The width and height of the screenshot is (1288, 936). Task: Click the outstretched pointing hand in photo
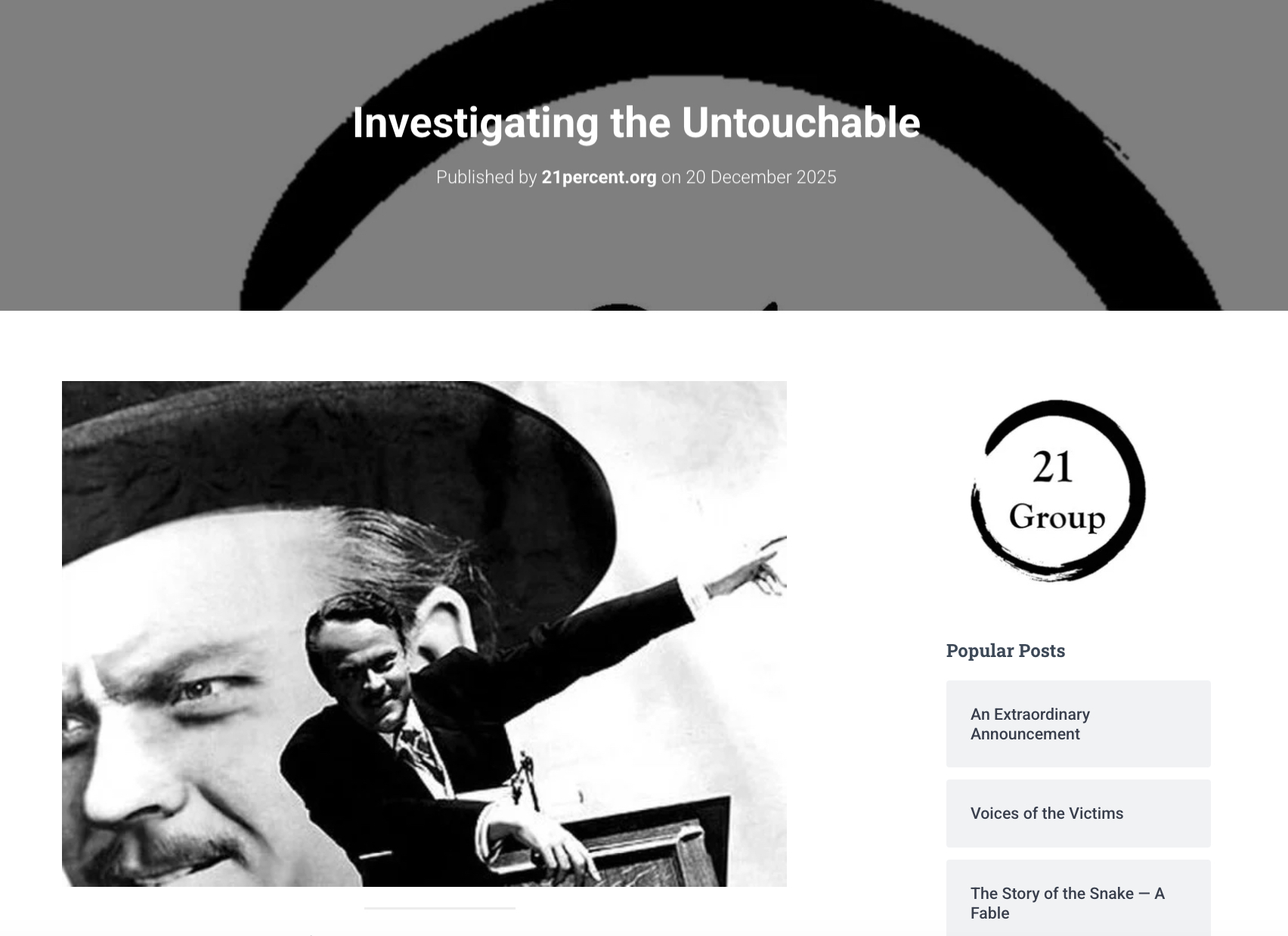tap(748, 571)
